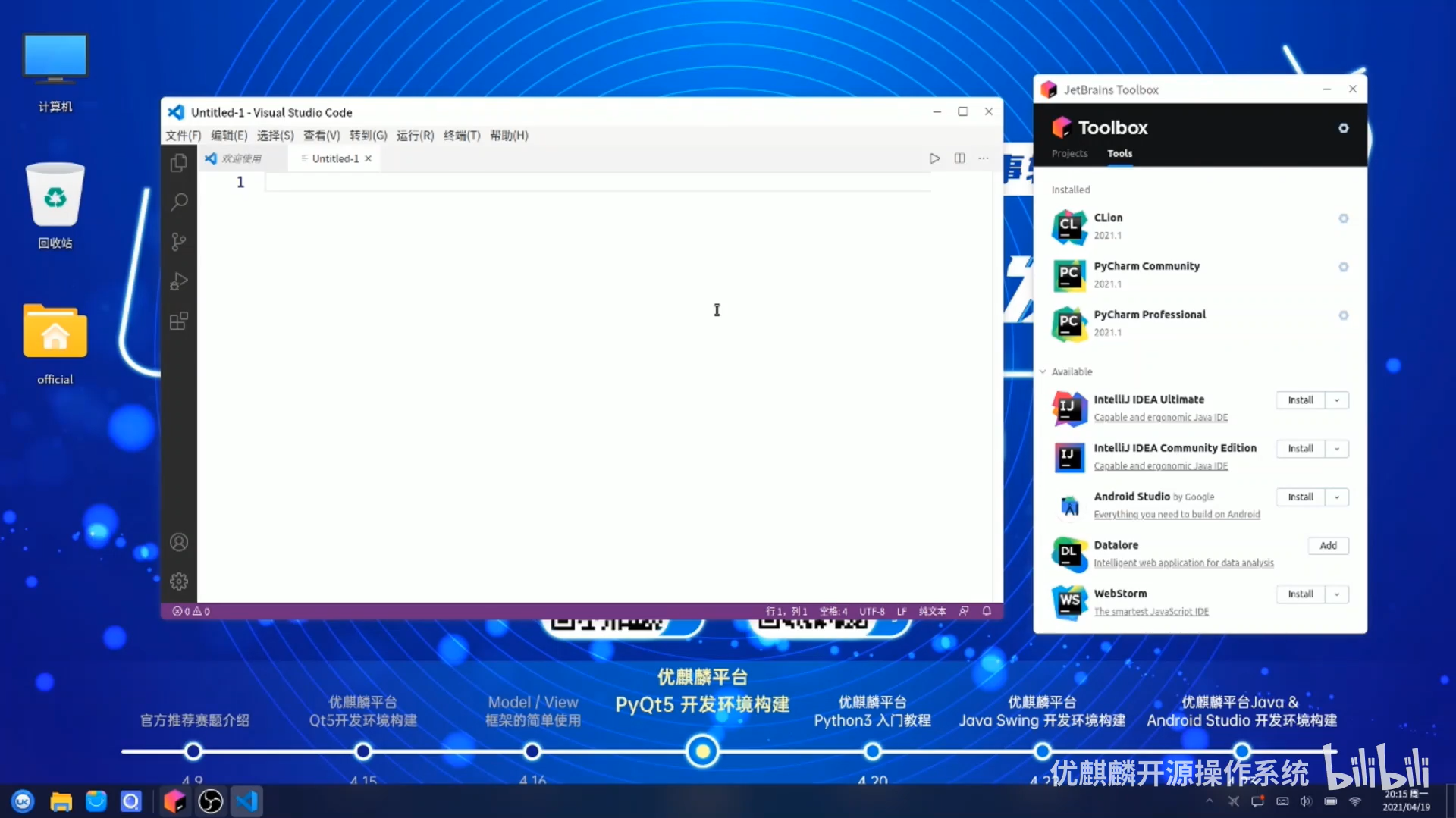Viewport: 1456px width, 818px height.
Task: Change indentation 空格:4 in status bar
Action: tap(833, 611)
